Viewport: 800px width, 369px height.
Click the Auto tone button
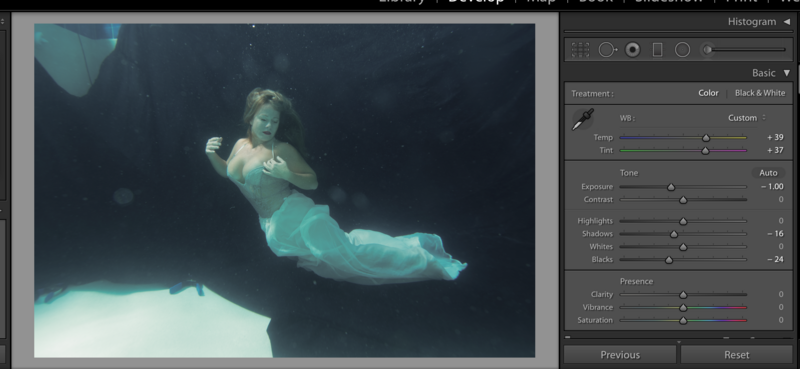click(768, 173)
